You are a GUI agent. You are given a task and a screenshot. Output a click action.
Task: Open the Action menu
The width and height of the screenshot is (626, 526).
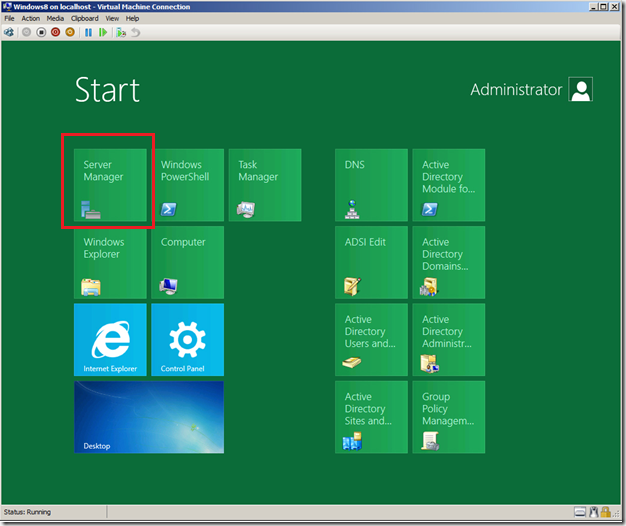[31, 18]
